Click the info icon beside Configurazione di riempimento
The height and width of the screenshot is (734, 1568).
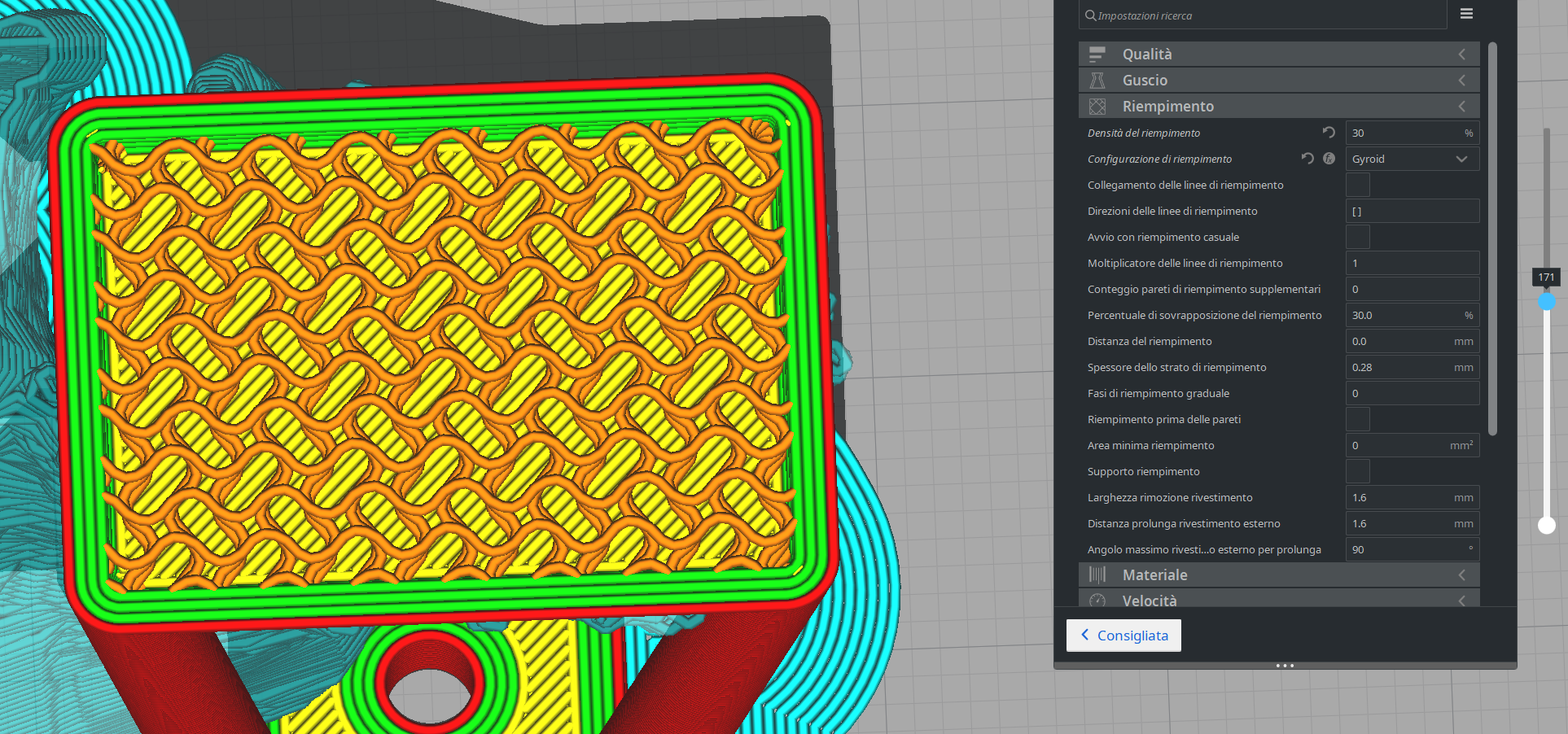pyautogui.click(x=1329, y=159)
